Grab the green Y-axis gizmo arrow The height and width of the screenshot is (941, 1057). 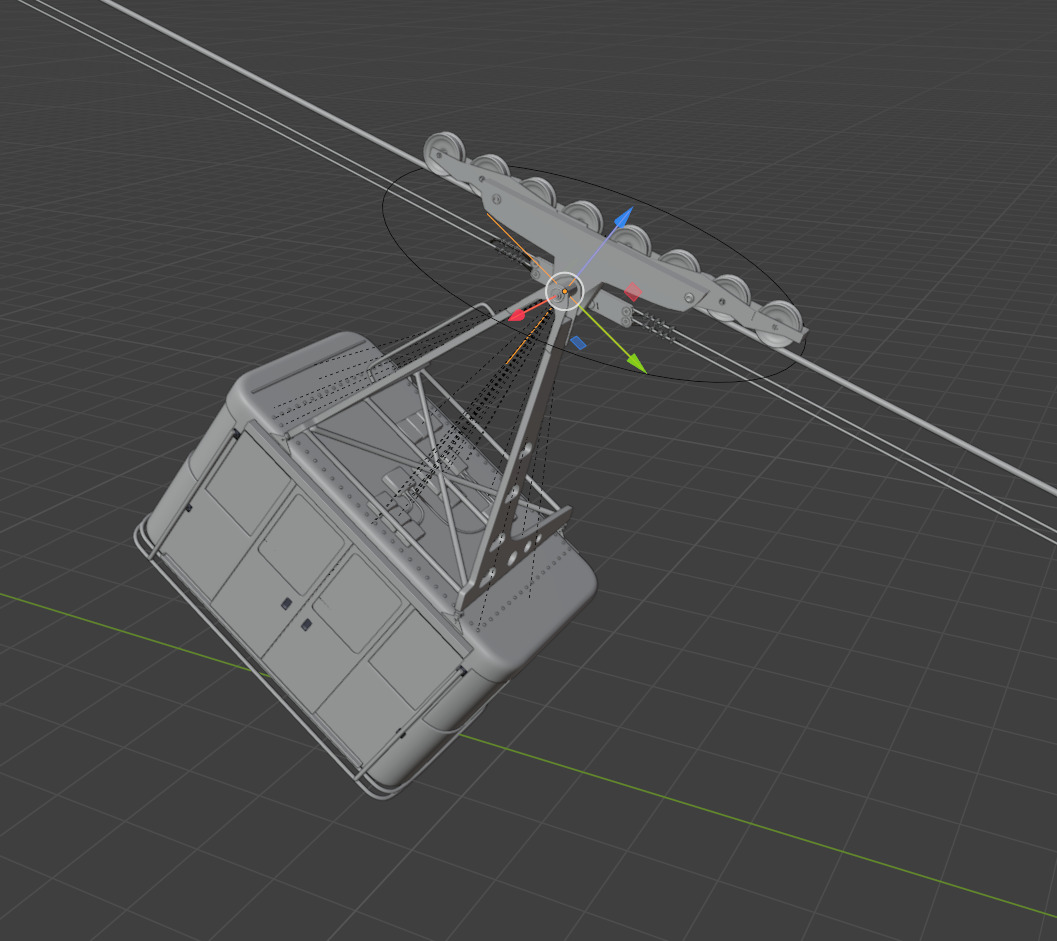point(636,363)
